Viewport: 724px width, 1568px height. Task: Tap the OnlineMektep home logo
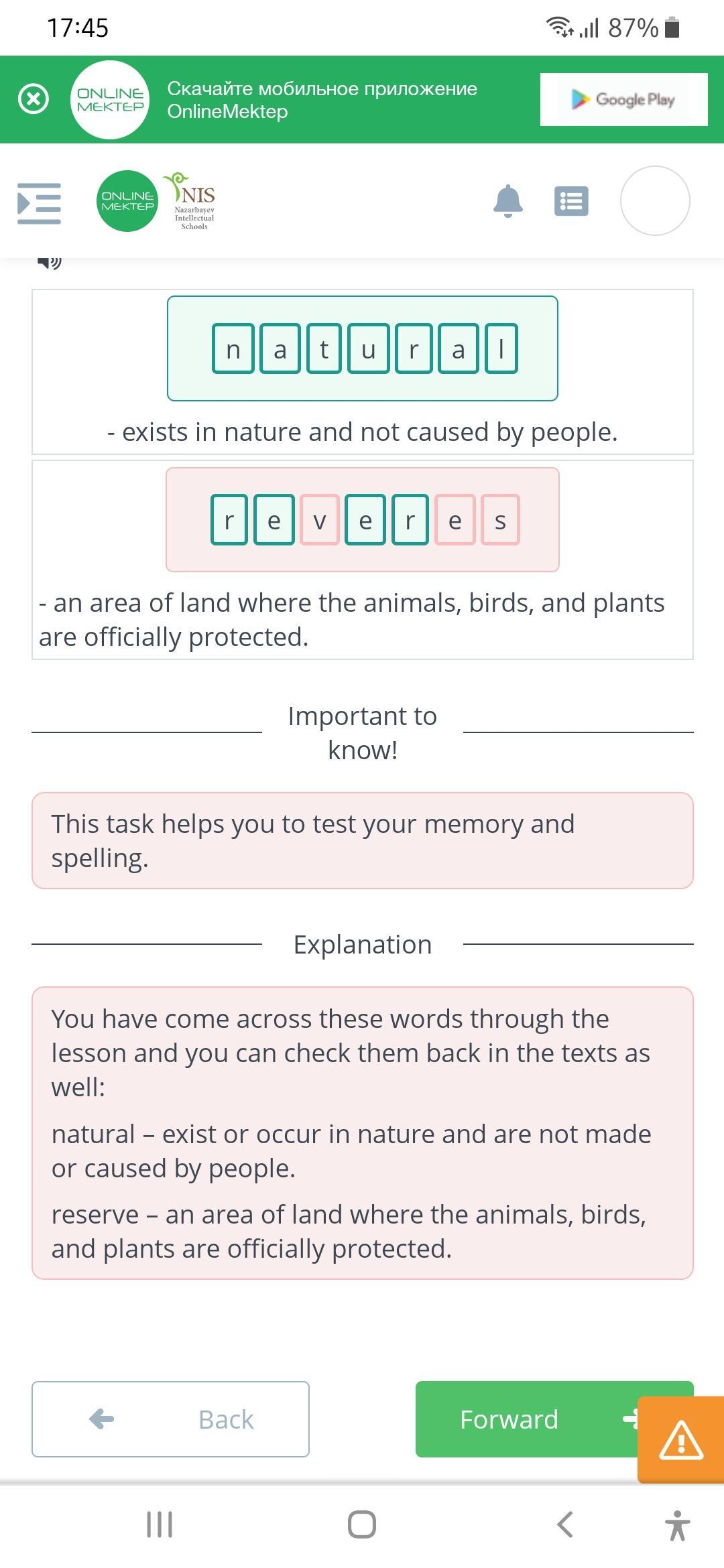127,201
